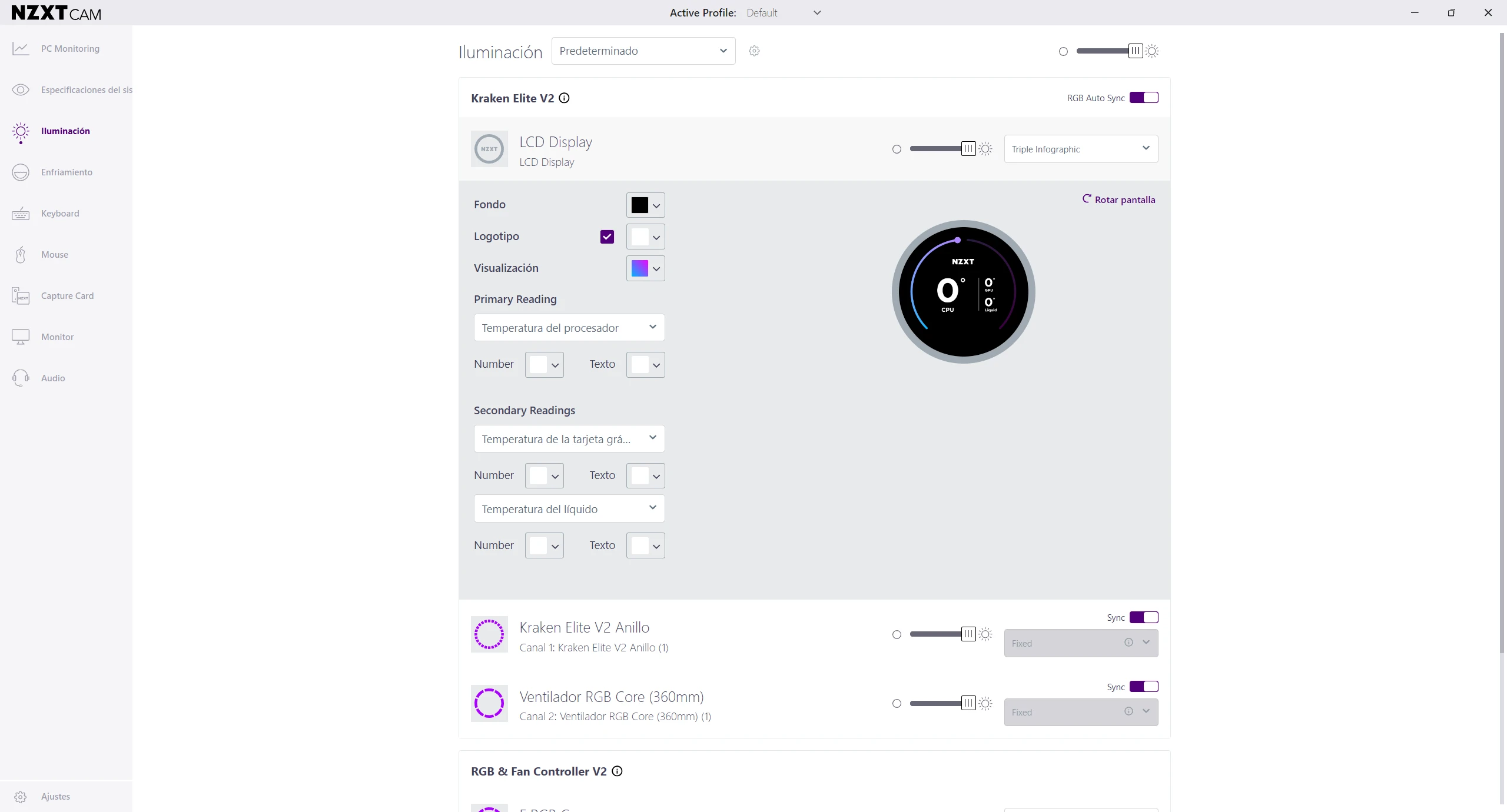Click LCD Display minimum brightness circle

click(897, 149)
